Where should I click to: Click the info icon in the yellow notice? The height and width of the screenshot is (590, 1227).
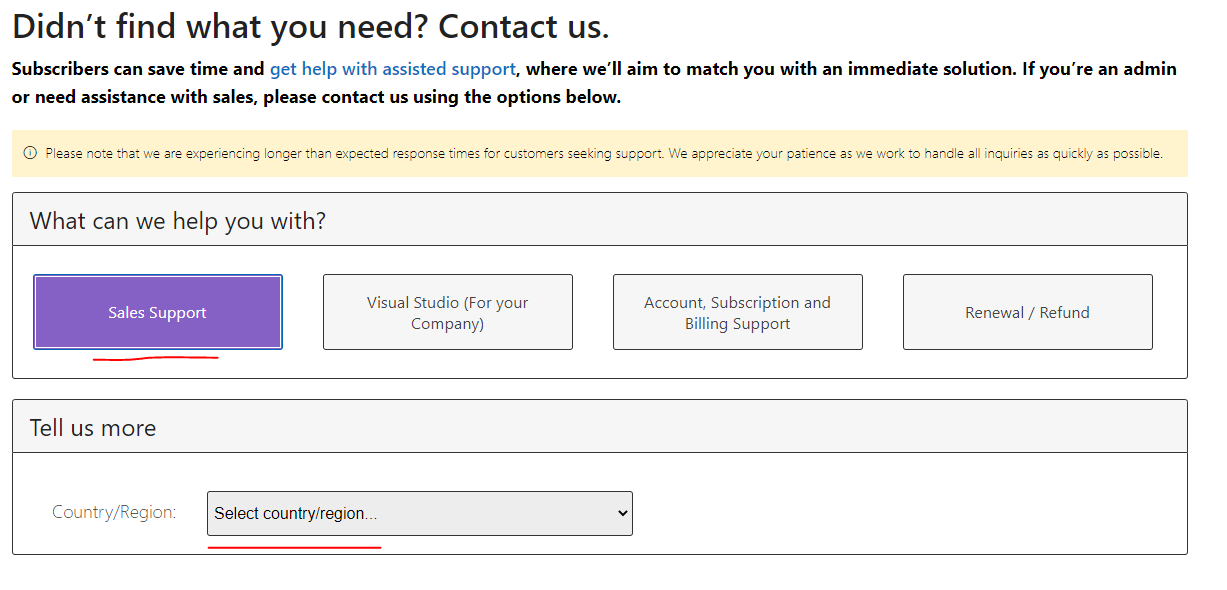coord(30,154)
